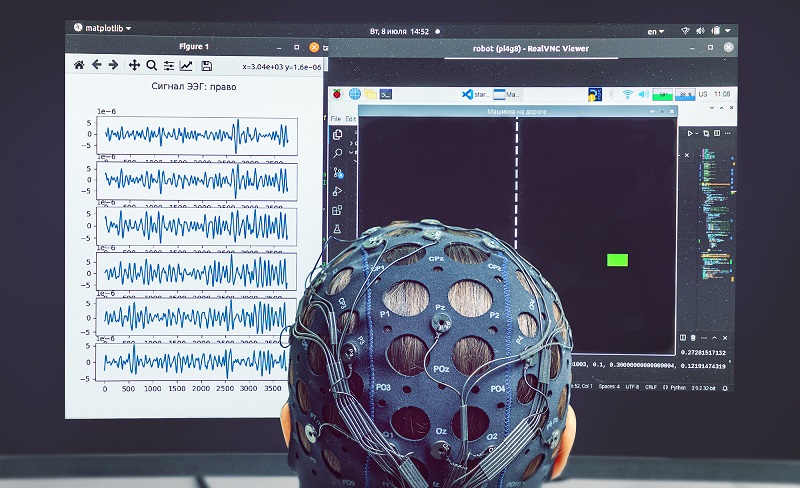Screen dimensions: 800x488
Task: Save the figure with the floppy disk icon
Action: pos(206,65)
